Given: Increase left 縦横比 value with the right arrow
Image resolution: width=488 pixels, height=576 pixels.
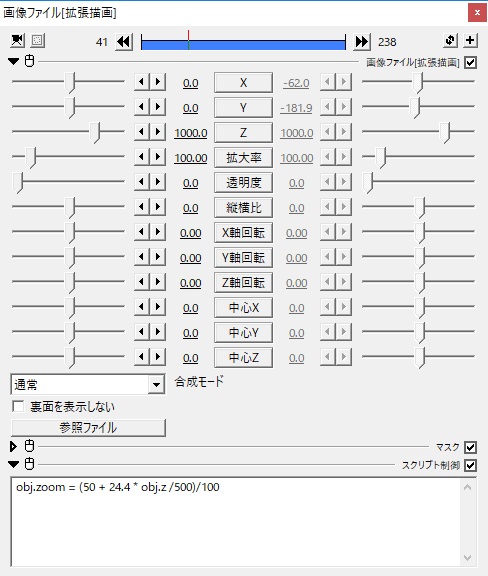Looking at the screenshot, I should click(x=158, y=206).
